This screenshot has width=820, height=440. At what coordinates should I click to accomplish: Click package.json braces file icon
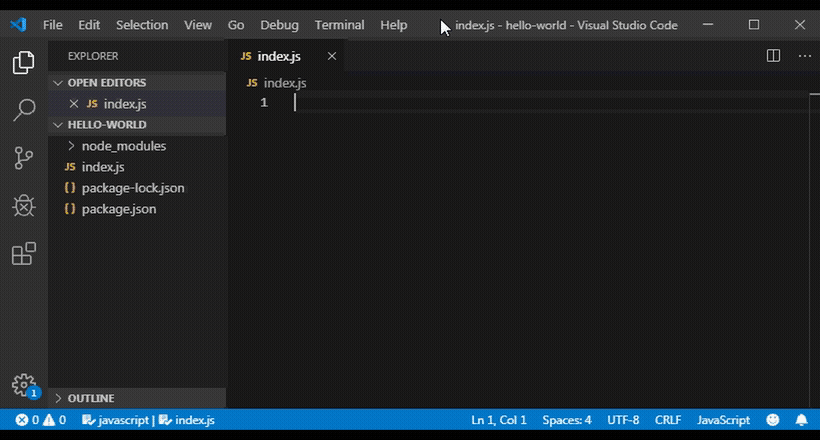70,209
